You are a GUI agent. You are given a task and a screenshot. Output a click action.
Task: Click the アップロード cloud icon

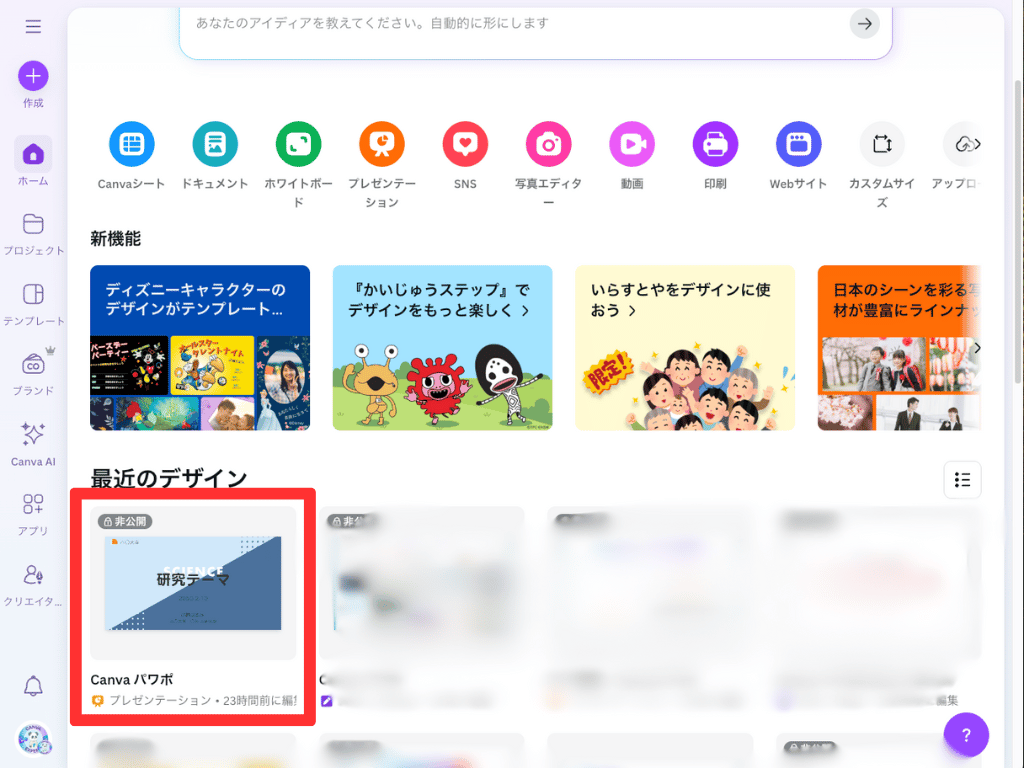[x=963, y=144]
